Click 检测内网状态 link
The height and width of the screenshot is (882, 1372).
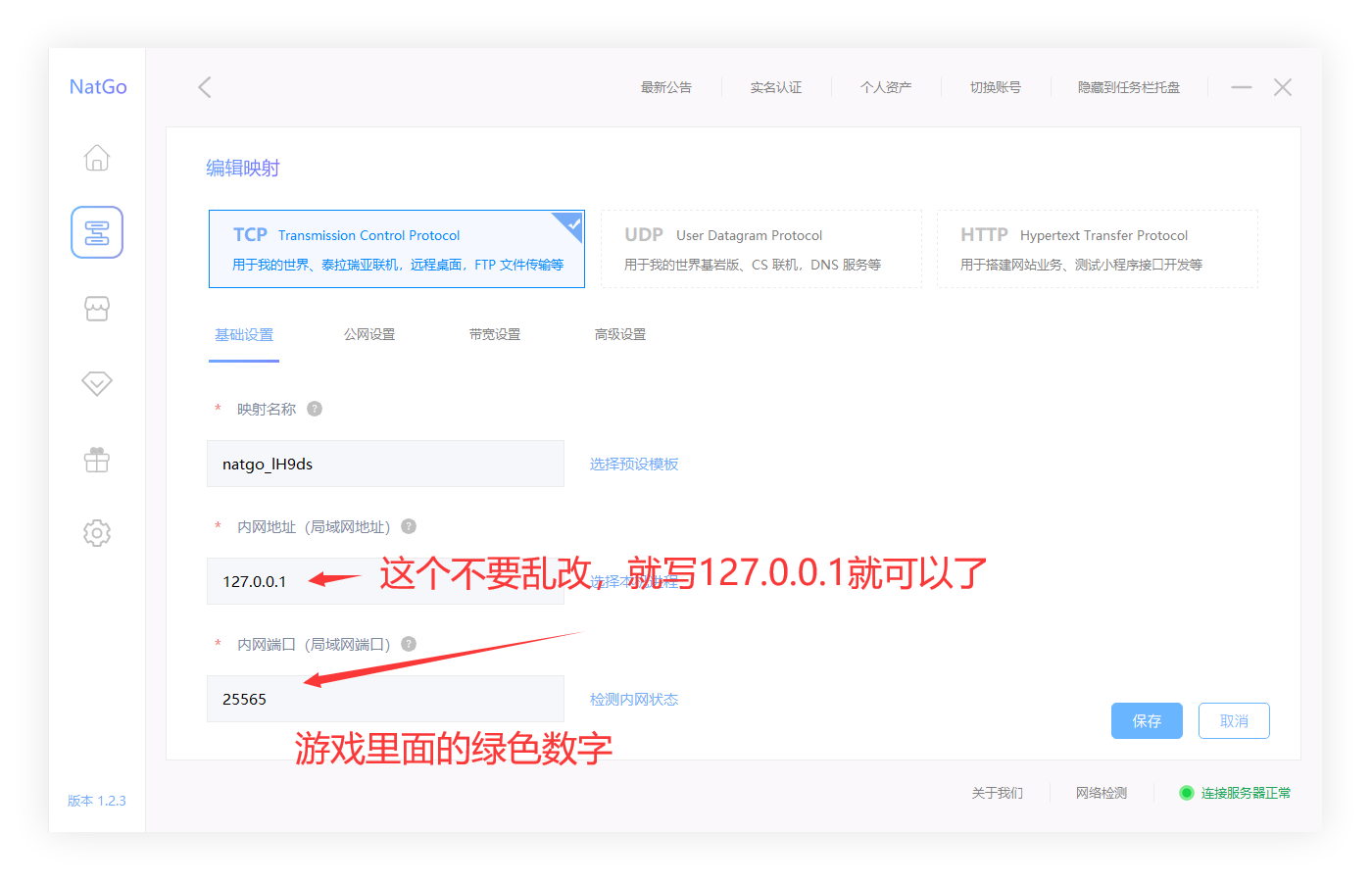pos(634,699)
